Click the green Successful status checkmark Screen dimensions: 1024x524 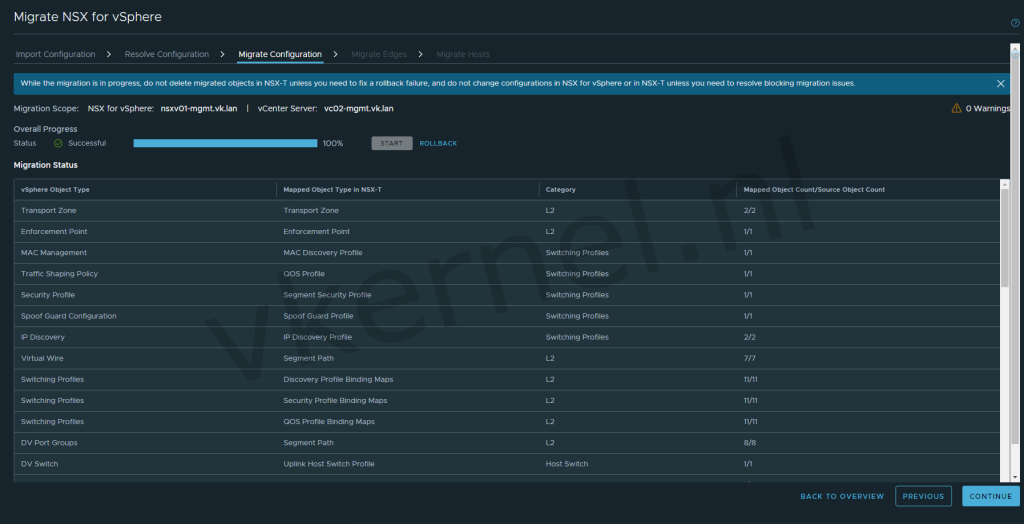click(58, 143)
